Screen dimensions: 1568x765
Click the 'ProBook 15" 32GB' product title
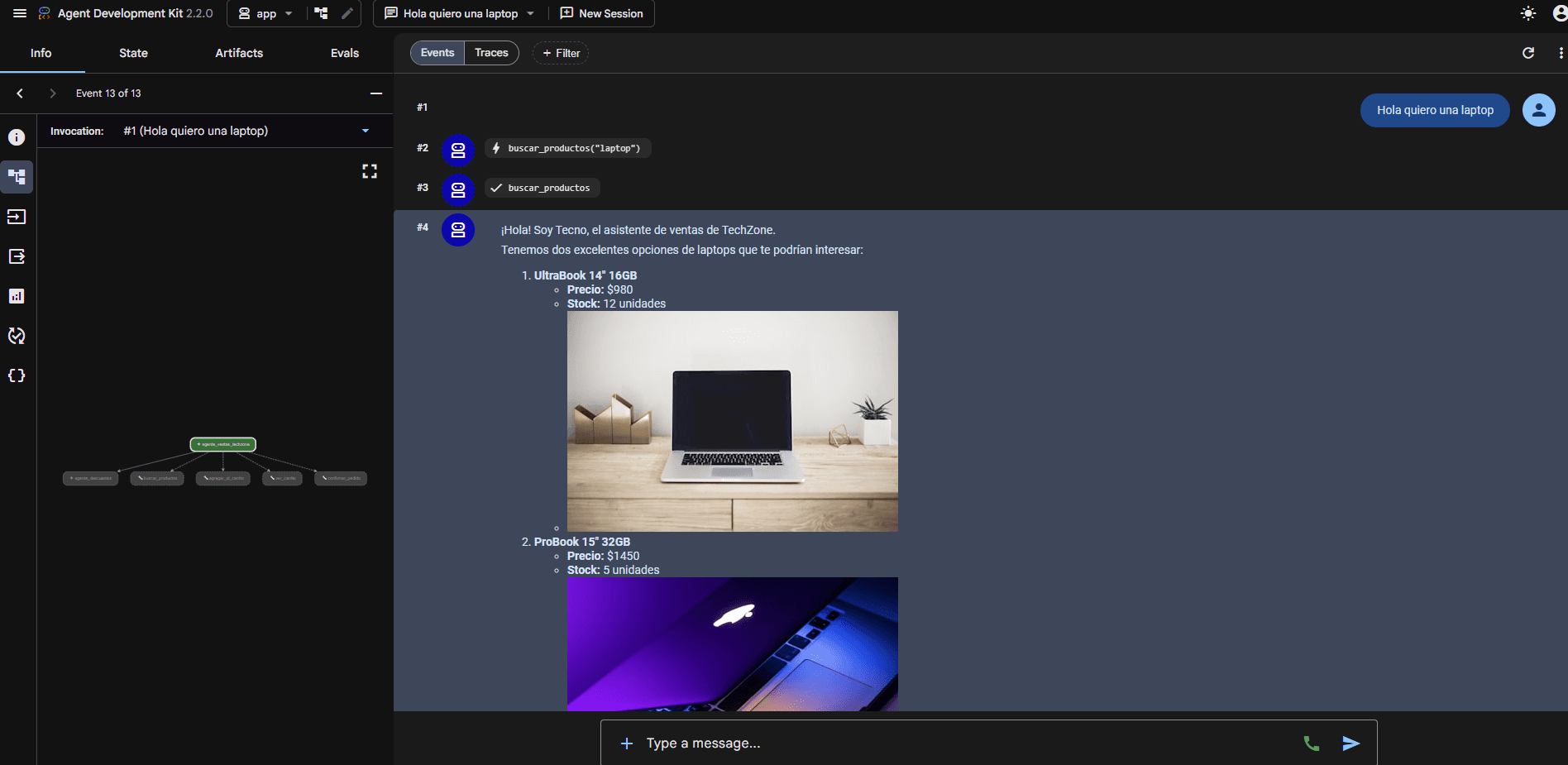(582, 542)
